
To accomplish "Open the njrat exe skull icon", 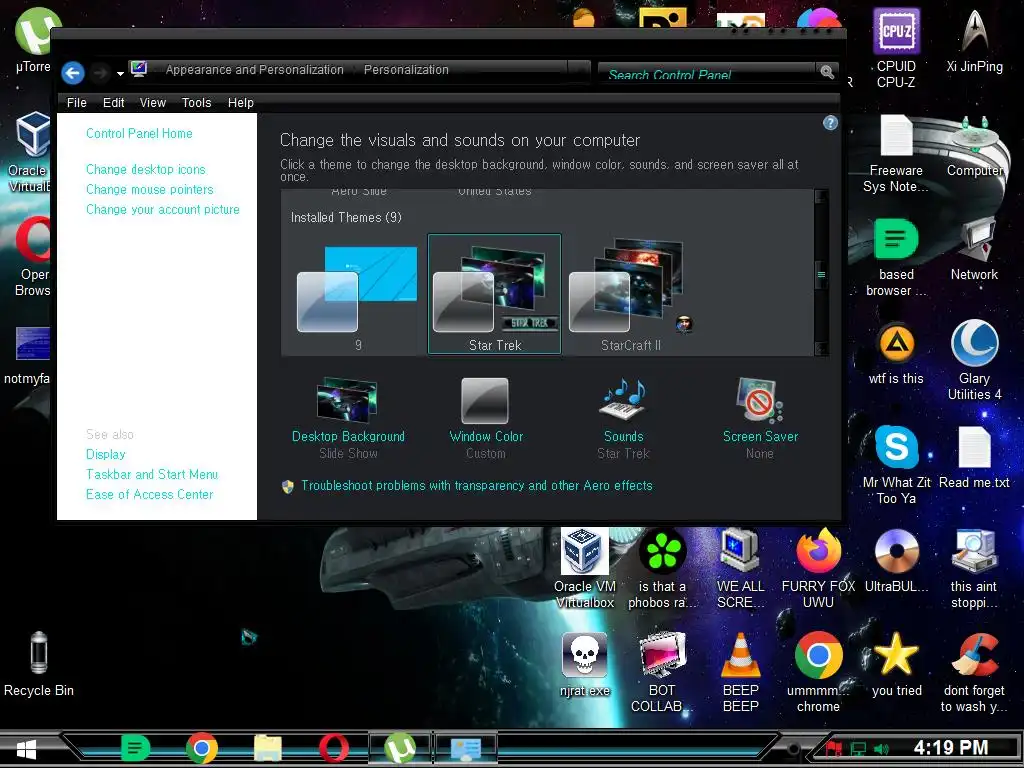I will [584, 665].
